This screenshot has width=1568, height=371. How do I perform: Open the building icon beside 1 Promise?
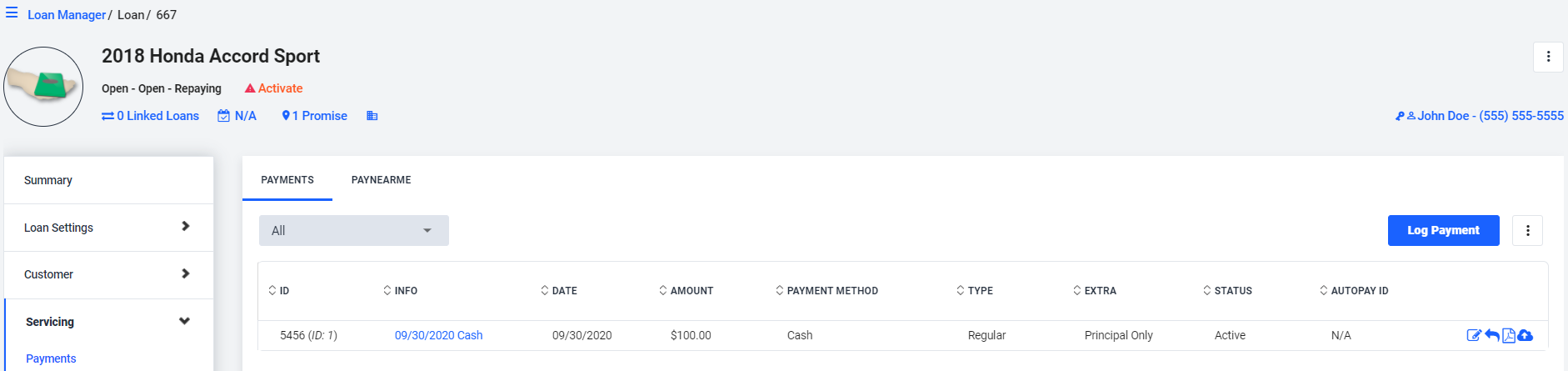(x=372, y=116)
